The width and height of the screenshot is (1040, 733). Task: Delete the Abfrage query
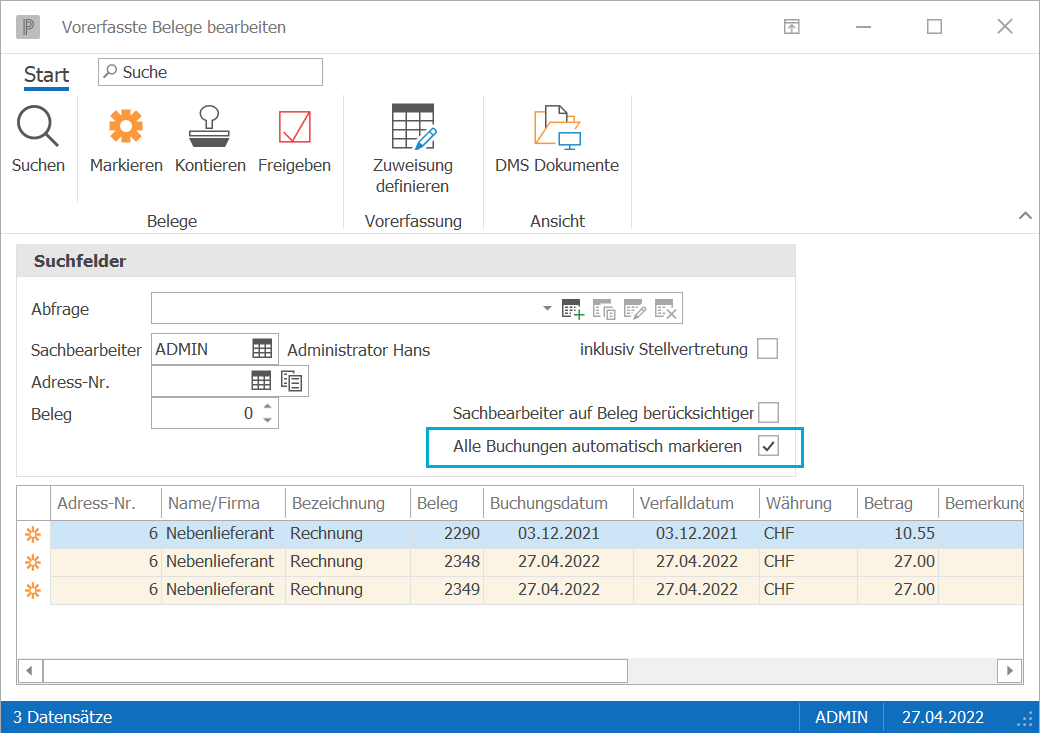point(665,309)
